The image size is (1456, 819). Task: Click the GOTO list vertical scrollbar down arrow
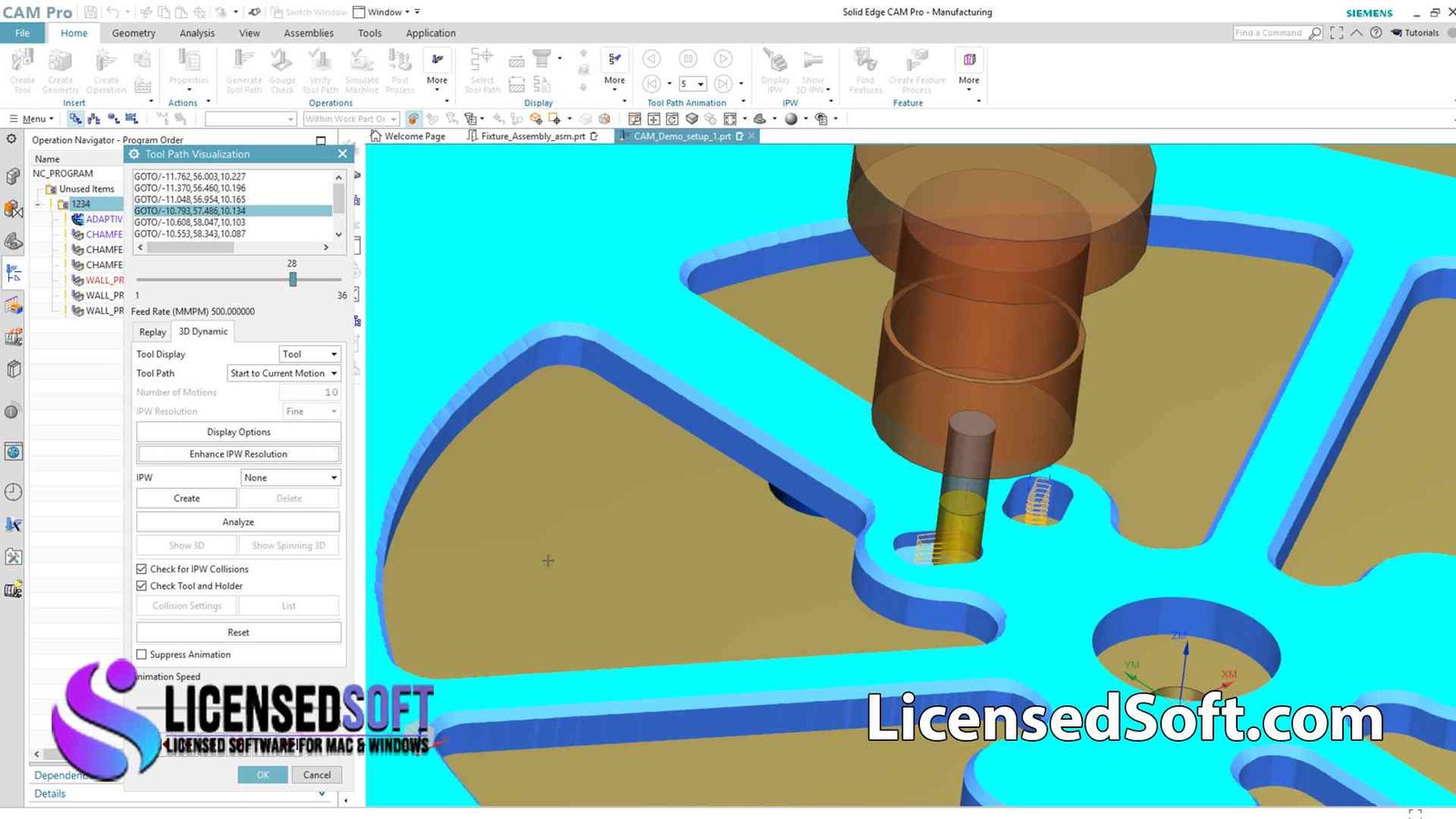click(339, 234)
